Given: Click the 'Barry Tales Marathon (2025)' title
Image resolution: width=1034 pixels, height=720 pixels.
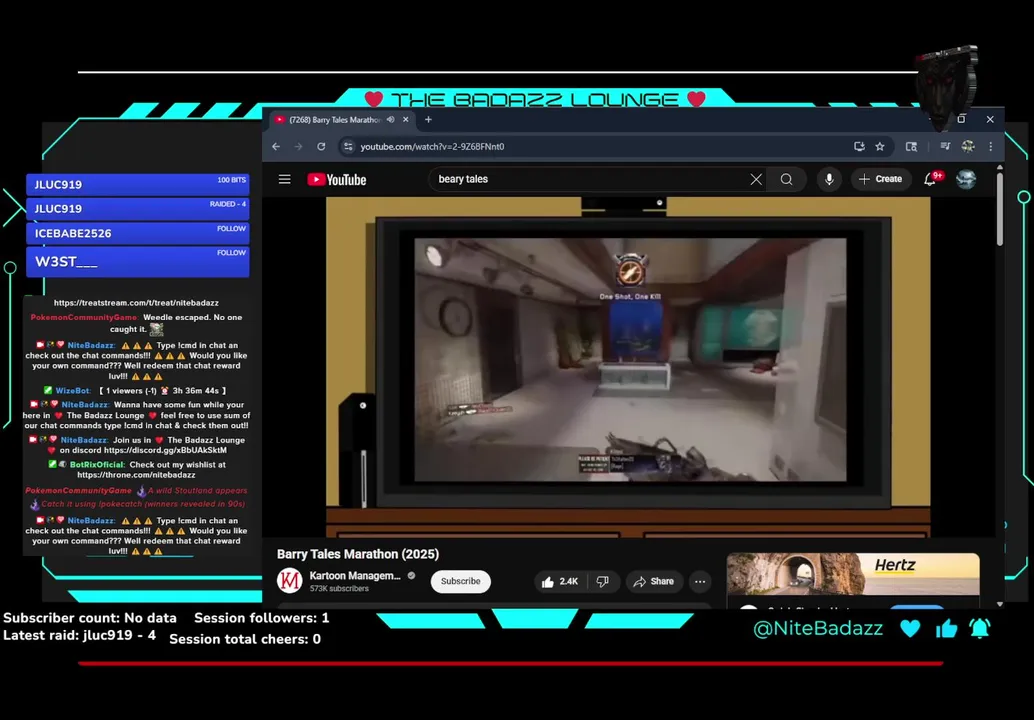Looking at the screenshot, I should click(357, 554).
